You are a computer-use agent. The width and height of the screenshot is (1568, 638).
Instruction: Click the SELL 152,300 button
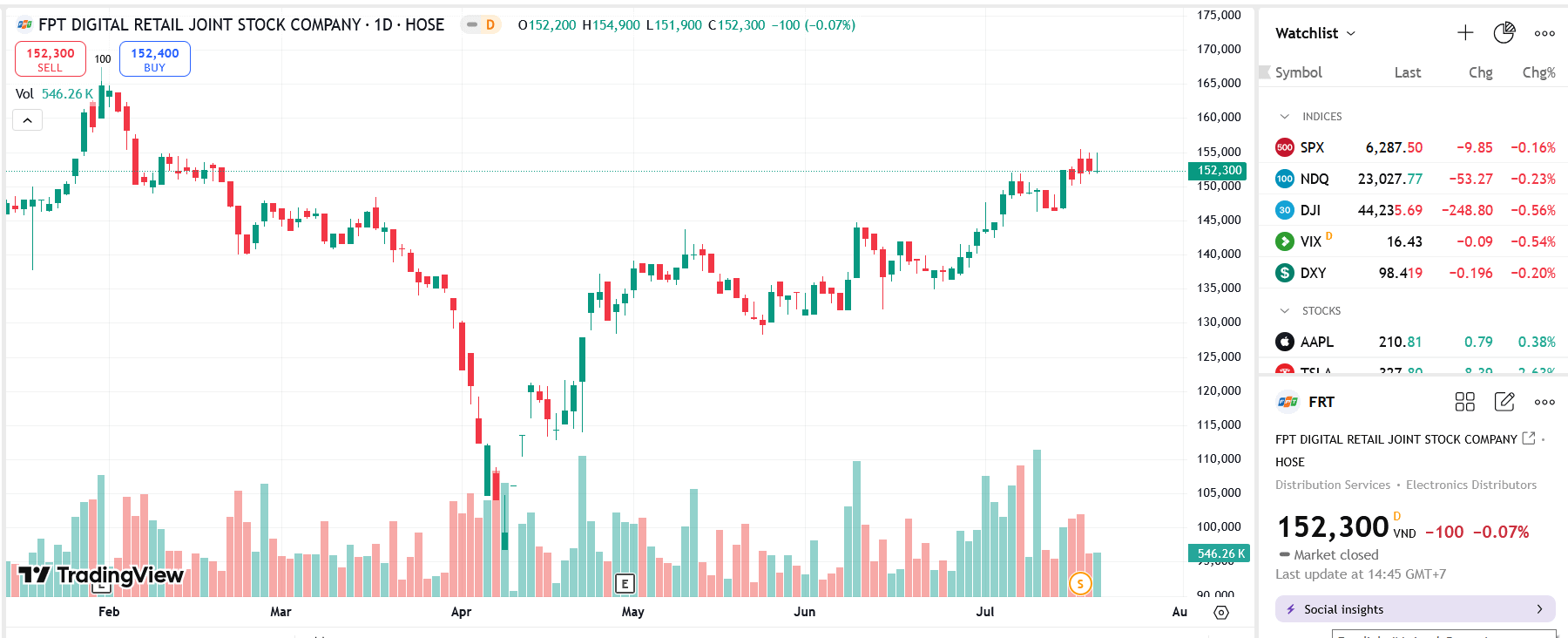pyautogui.click(x=50, y=58)
